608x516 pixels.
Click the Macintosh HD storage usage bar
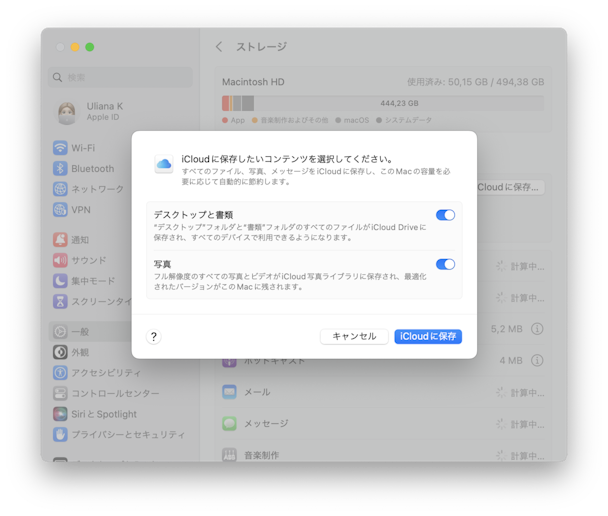(383, 104)
